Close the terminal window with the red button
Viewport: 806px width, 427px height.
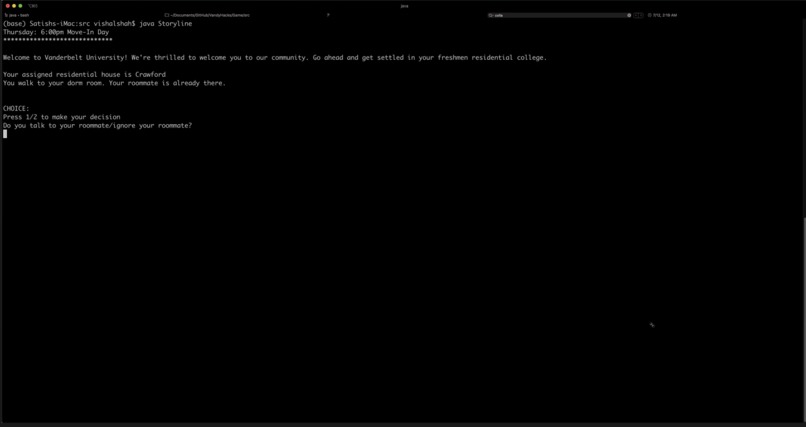[x=8, y=6]
